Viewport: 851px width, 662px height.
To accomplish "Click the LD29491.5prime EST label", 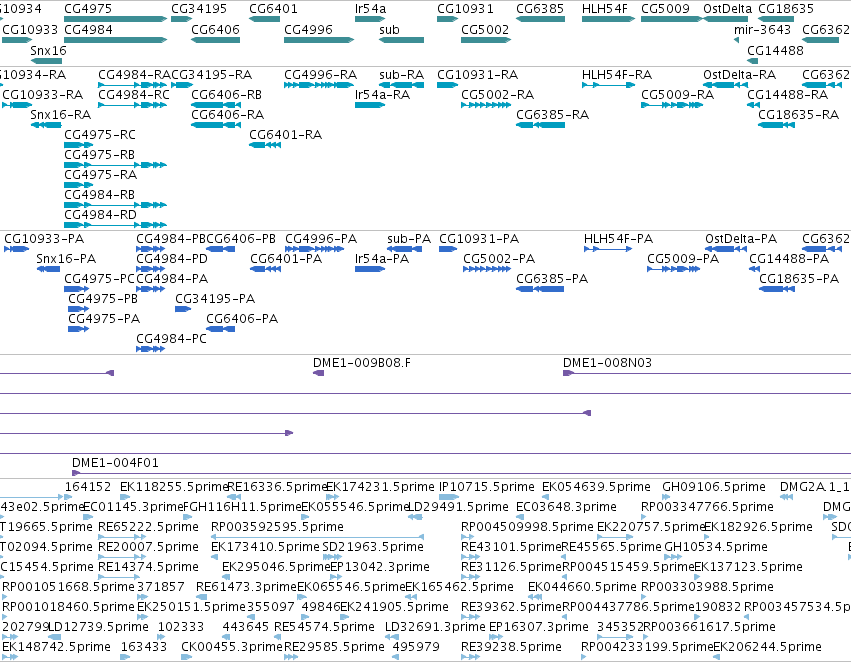I will (458, 506).
